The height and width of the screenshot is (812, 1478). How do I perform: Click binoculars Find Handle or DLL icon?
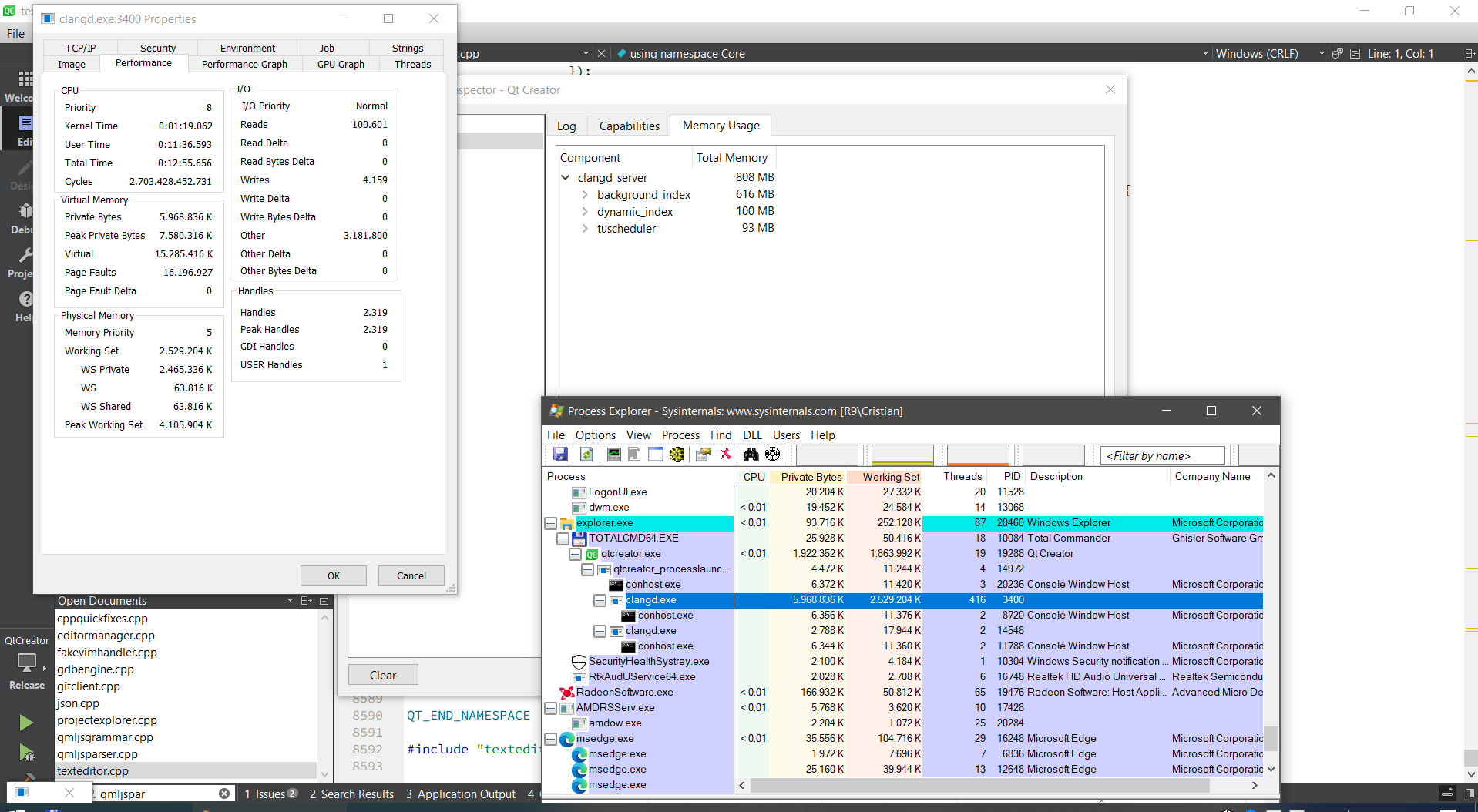751,455
